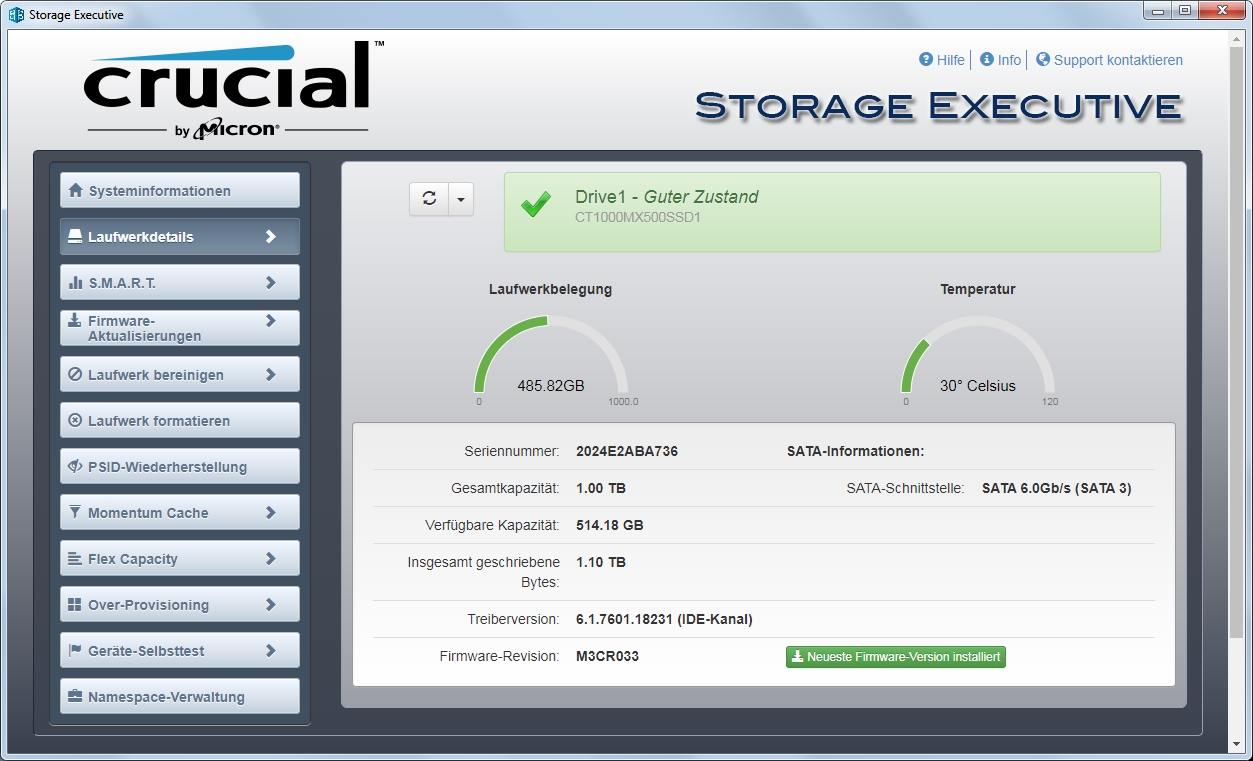
Task: Click Gesamtkapazität value 1.00 TB
Action: (601, 488)
